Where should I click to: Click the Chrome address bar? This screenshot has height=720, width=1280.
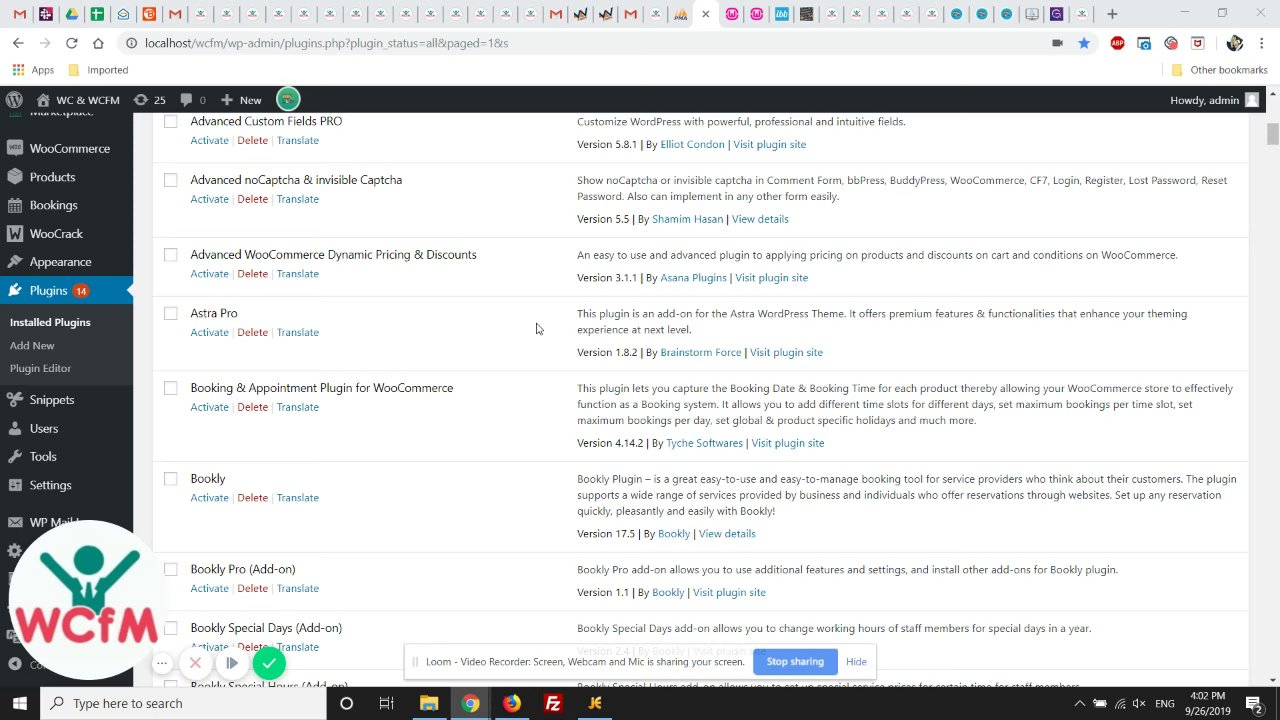pyautogui.click(x=590, y=43)
